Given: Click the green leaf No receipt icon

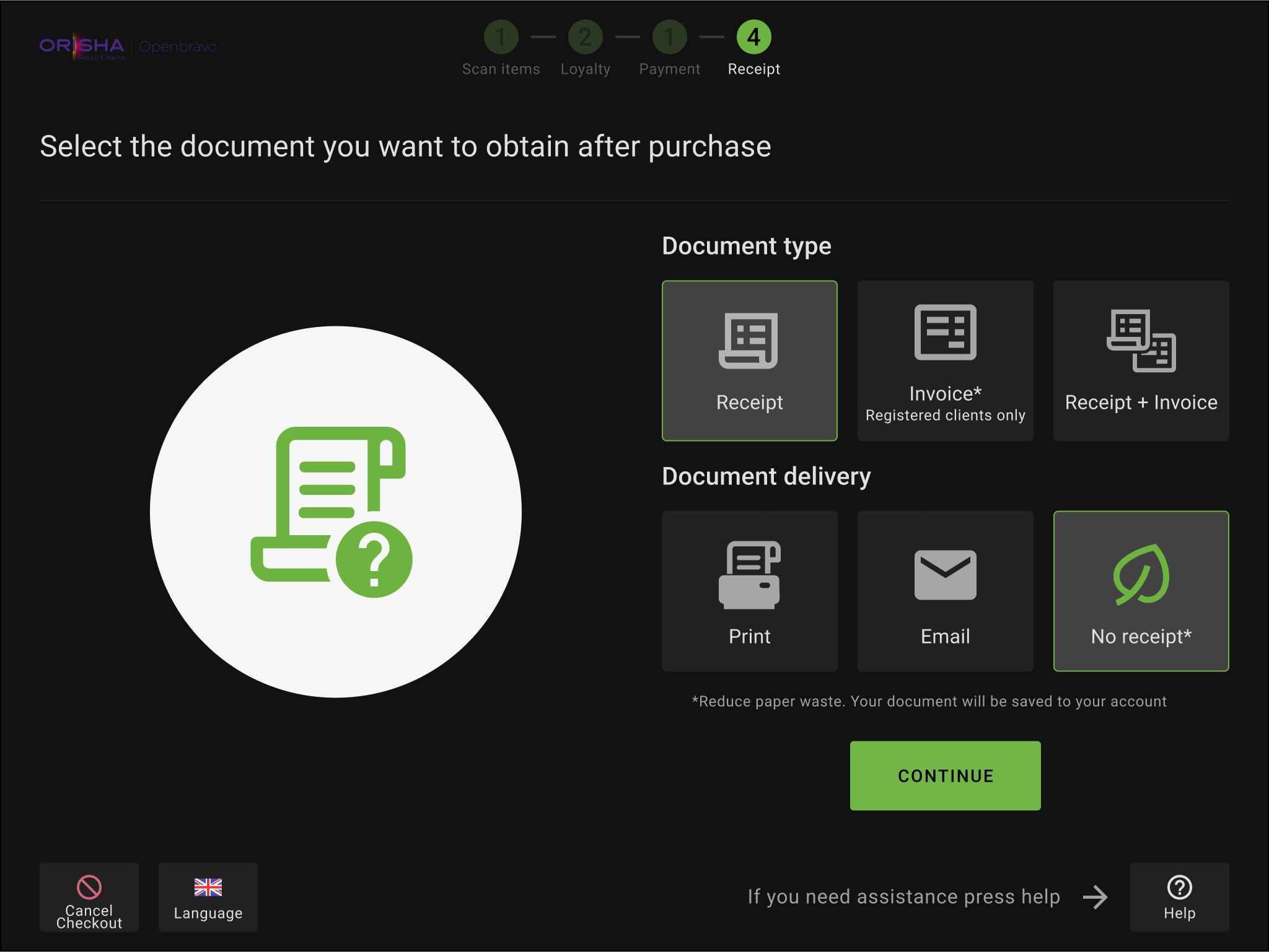Looking at the screenshot, I should click(x=1141, y=575).
